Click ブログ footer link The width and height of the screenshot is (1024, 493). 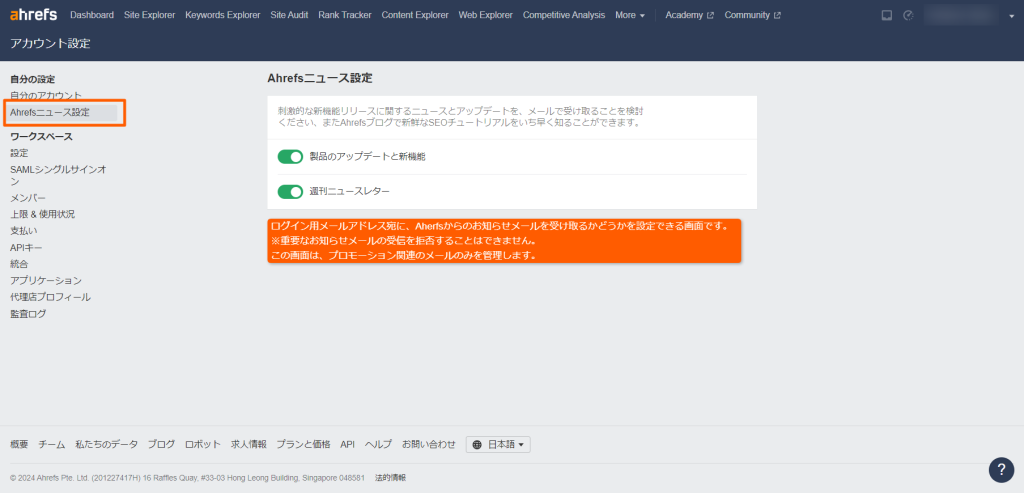[161, 445]
